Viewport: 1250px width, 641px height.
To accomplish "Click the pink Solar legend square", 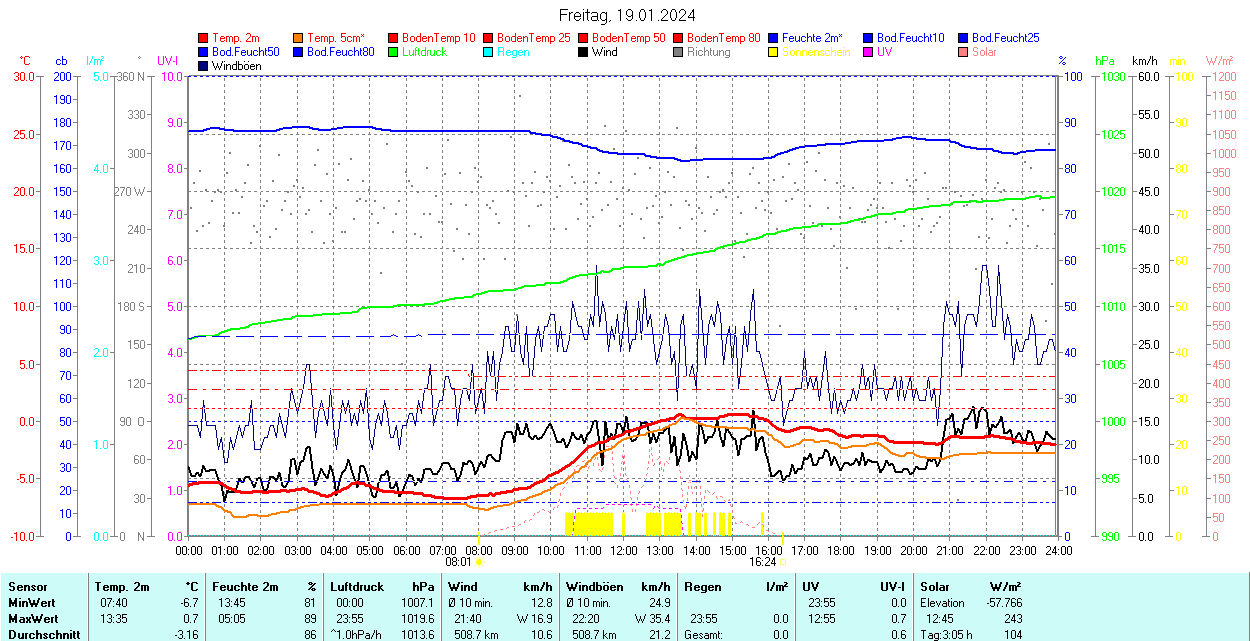I will [964, 52].
